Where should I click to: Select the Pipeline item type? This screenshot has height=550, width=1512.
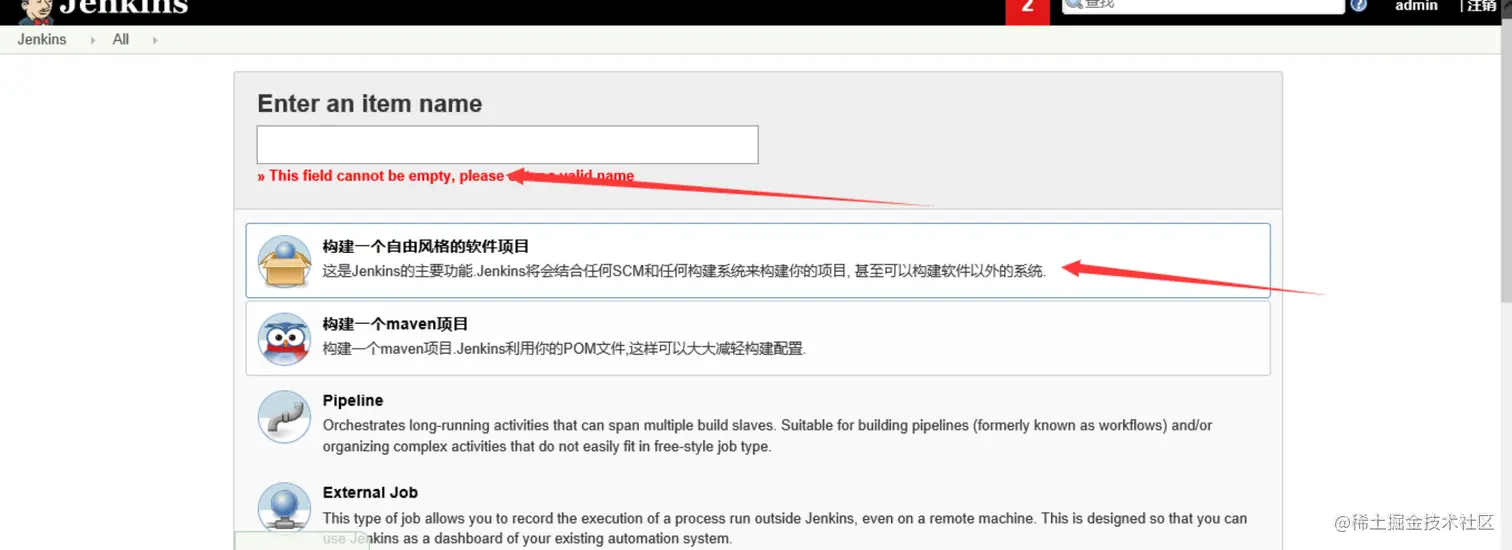click(x=758, y=423)
